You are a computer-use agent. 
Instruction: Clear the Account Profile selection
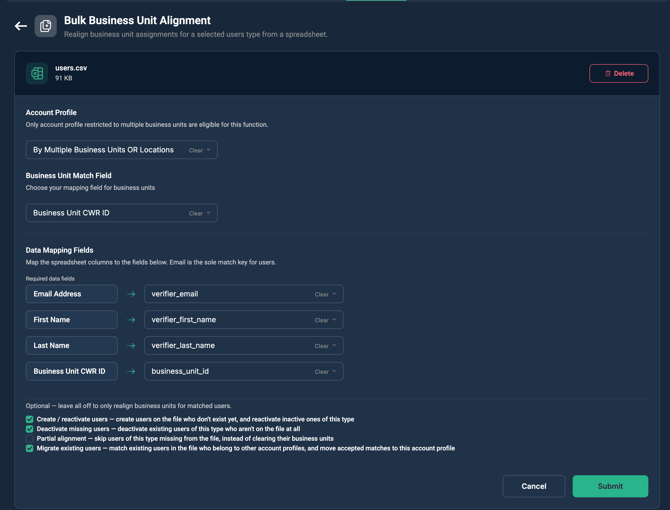pyautogui.click(x=196, y=150)
